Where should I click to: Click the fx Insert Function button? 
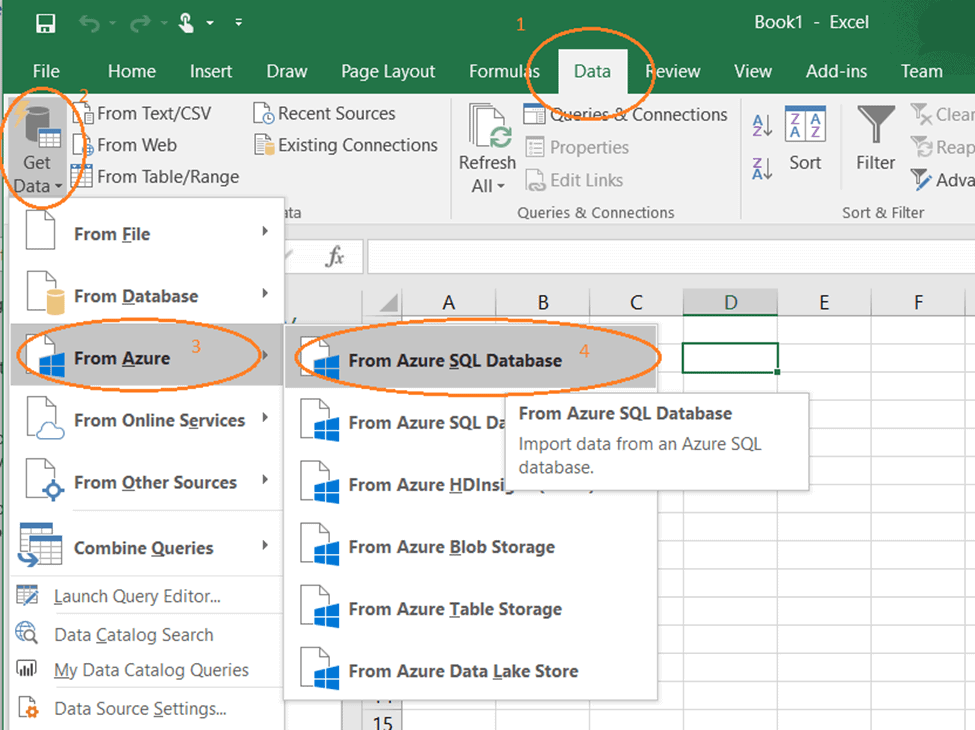tap(335, 256)
